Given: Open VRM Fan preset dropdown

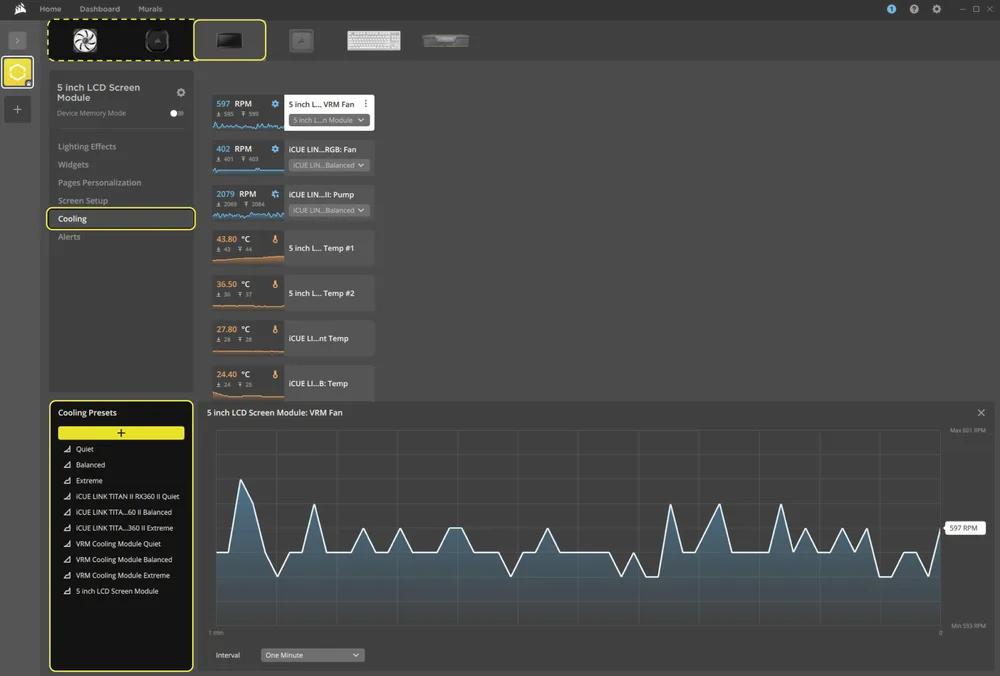Looking at the screenshot, I should (x=329, y=120).
